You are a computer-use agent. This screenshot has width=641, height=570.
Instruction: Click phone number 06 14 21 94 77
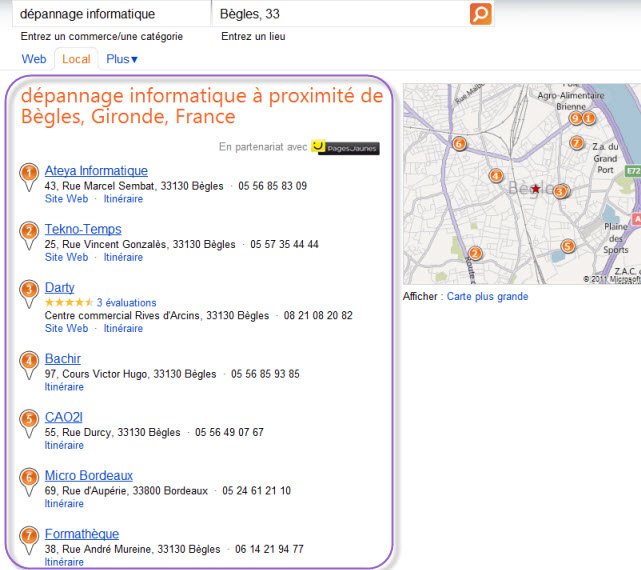269,549
